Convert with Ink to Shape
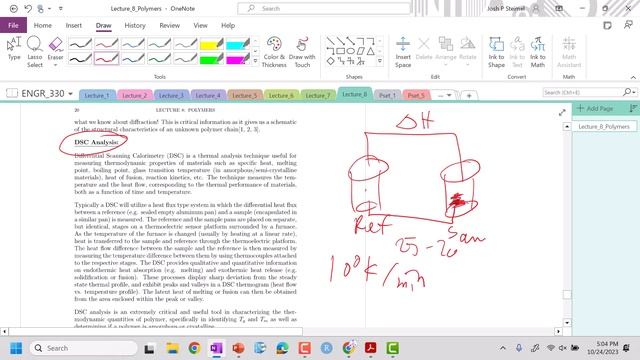 click(x=496, y=52)
